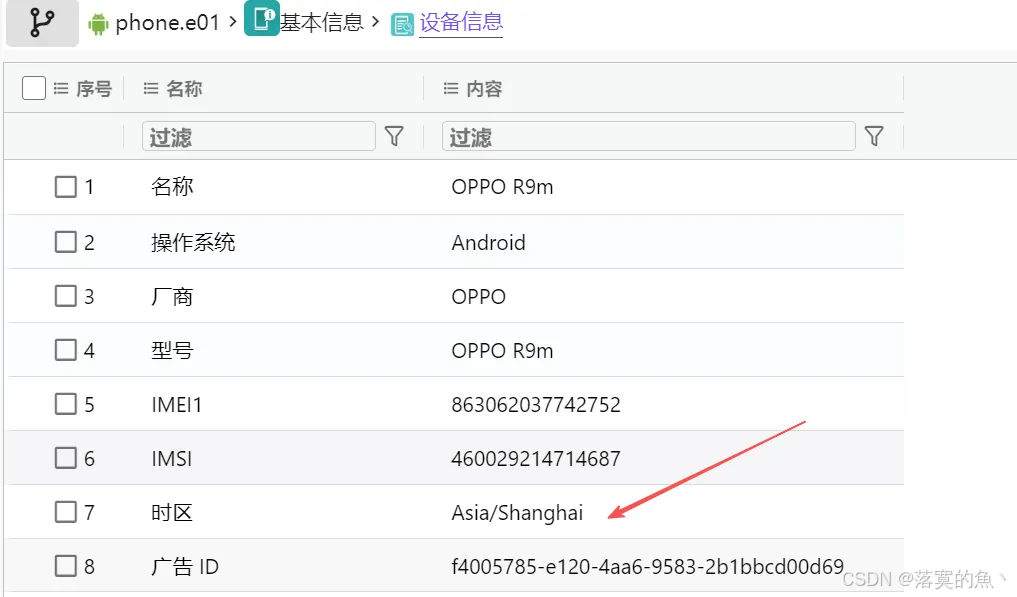Click the branch tree icon button
This screenshot has width=1017, height=597.
click(42, 23)
